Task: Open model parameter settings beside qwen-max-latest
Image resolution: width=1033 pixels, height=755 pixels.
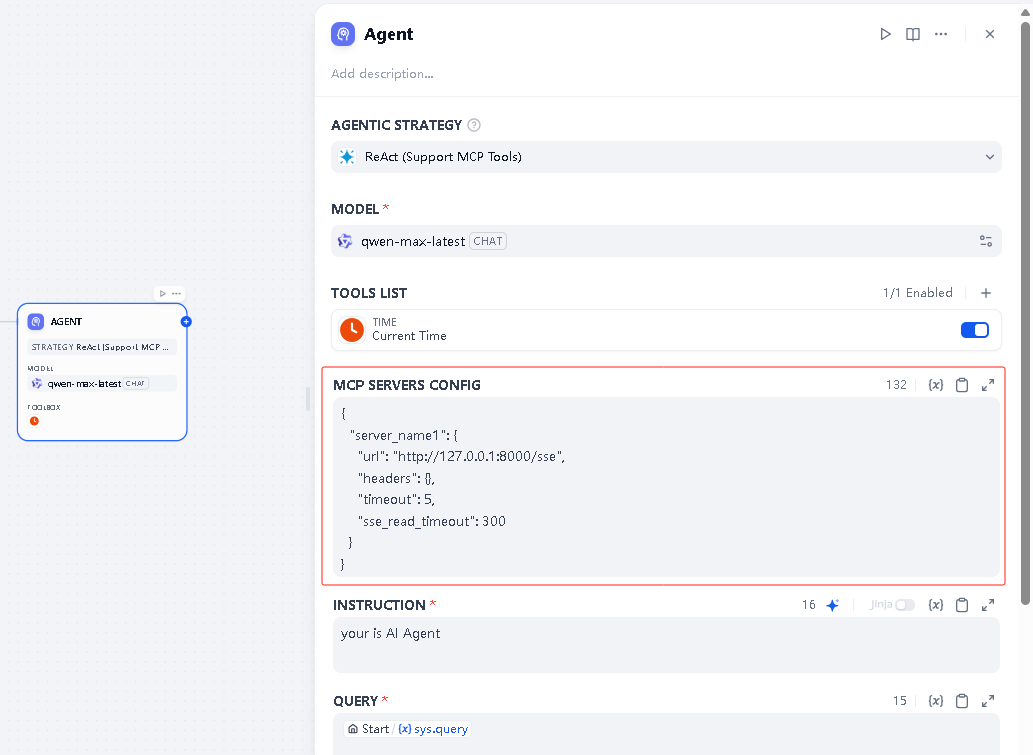Action: coord(986,241)
